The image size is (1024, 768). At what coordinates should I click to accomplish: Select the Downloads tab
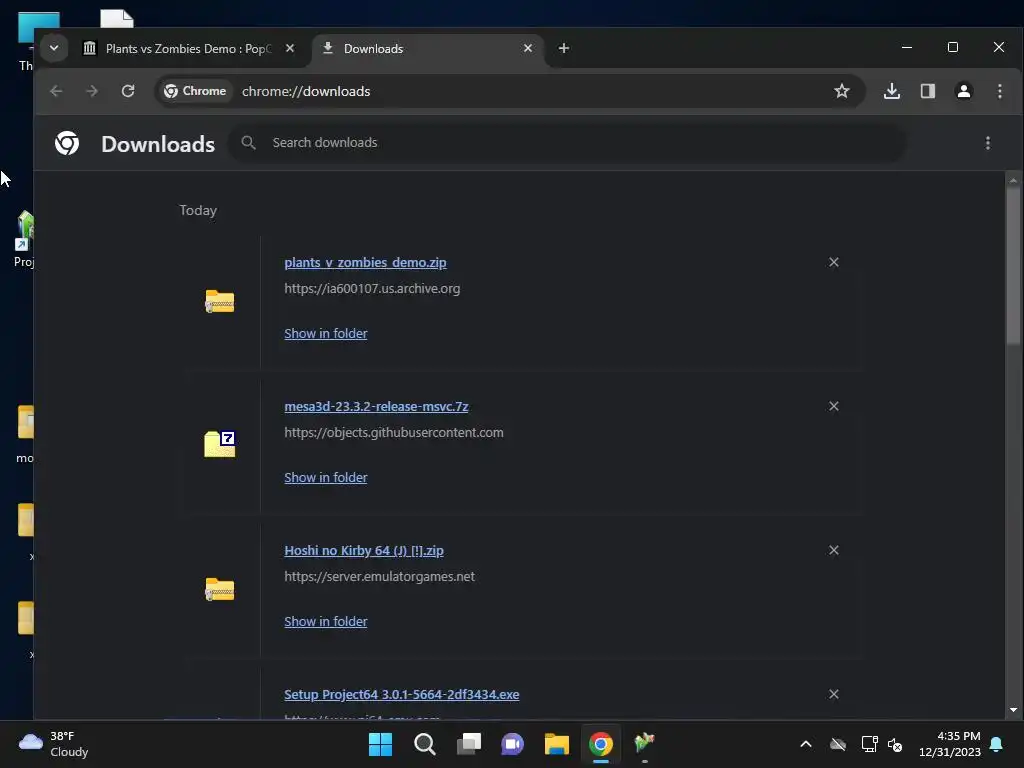tap(428, 49)
